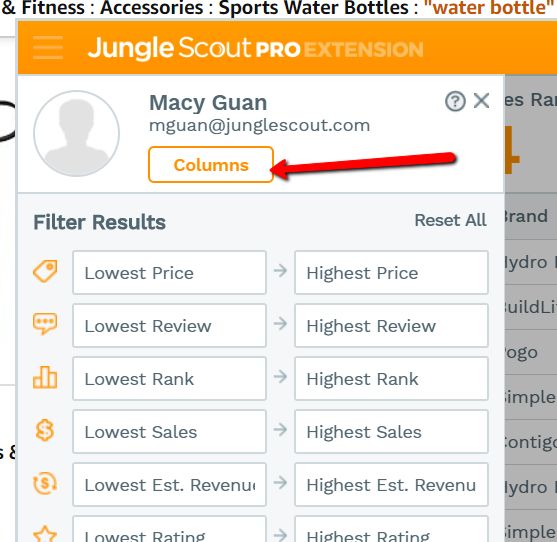This screenshot has height=542, width=557.
Task: Select the Highest Rank input
Action: tap(391, 379)
